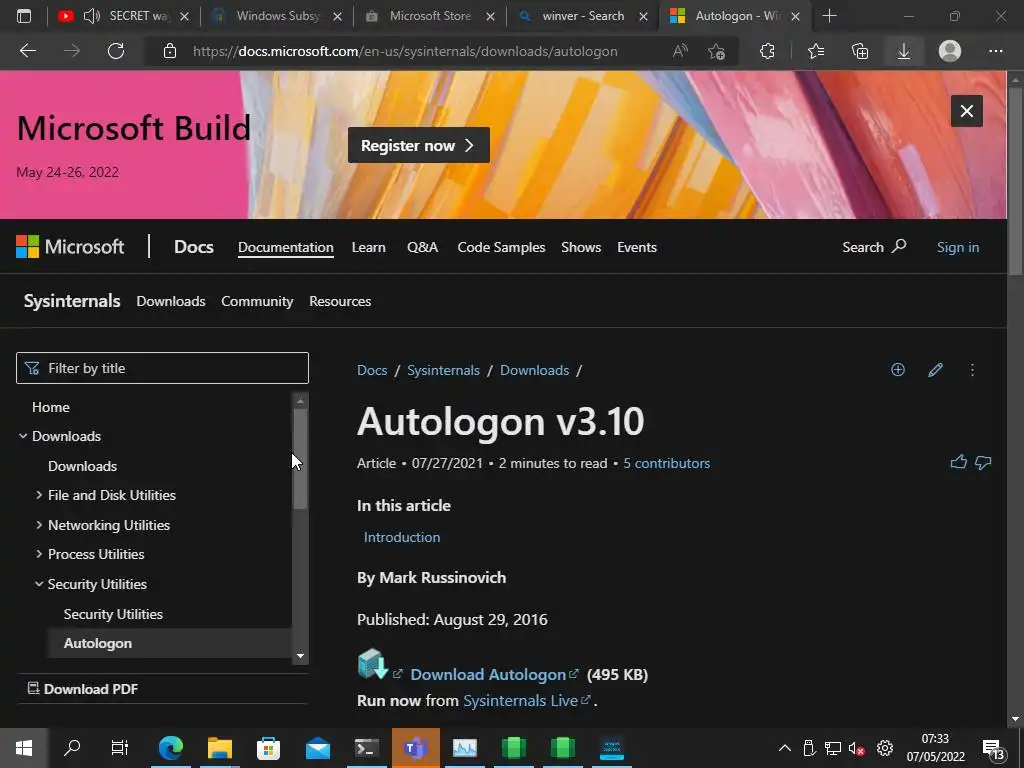Open the notification center icon

point(993,749)
